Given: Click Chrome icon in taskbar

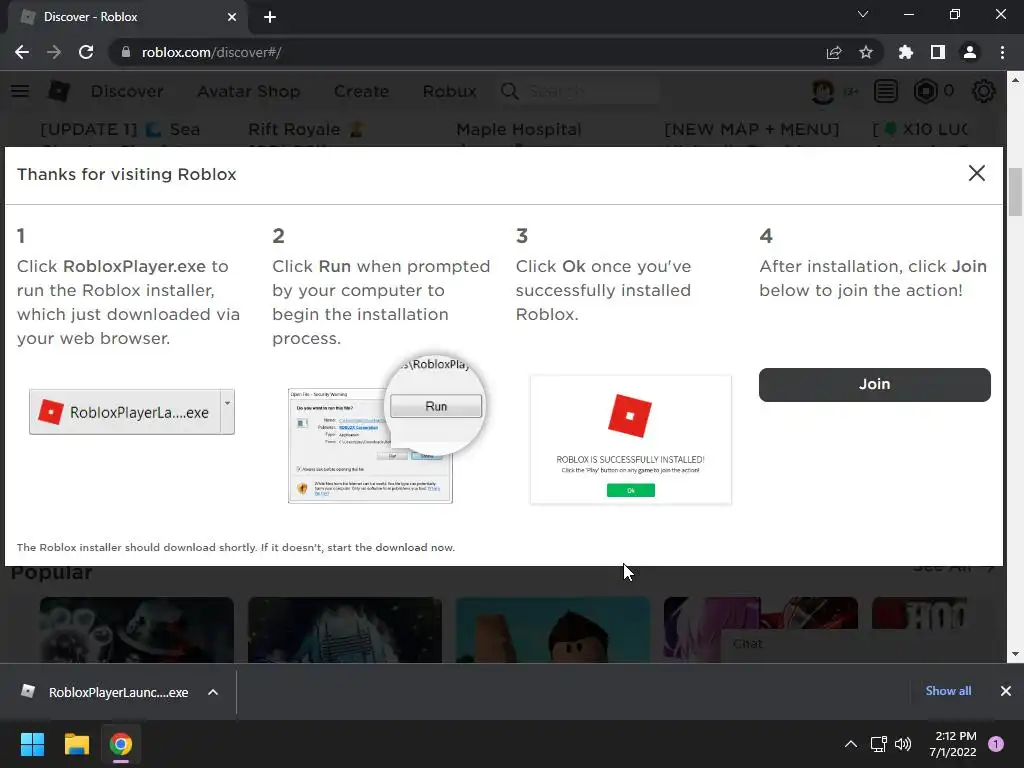Looking at the screenshot, I should (x=120, y=744).
